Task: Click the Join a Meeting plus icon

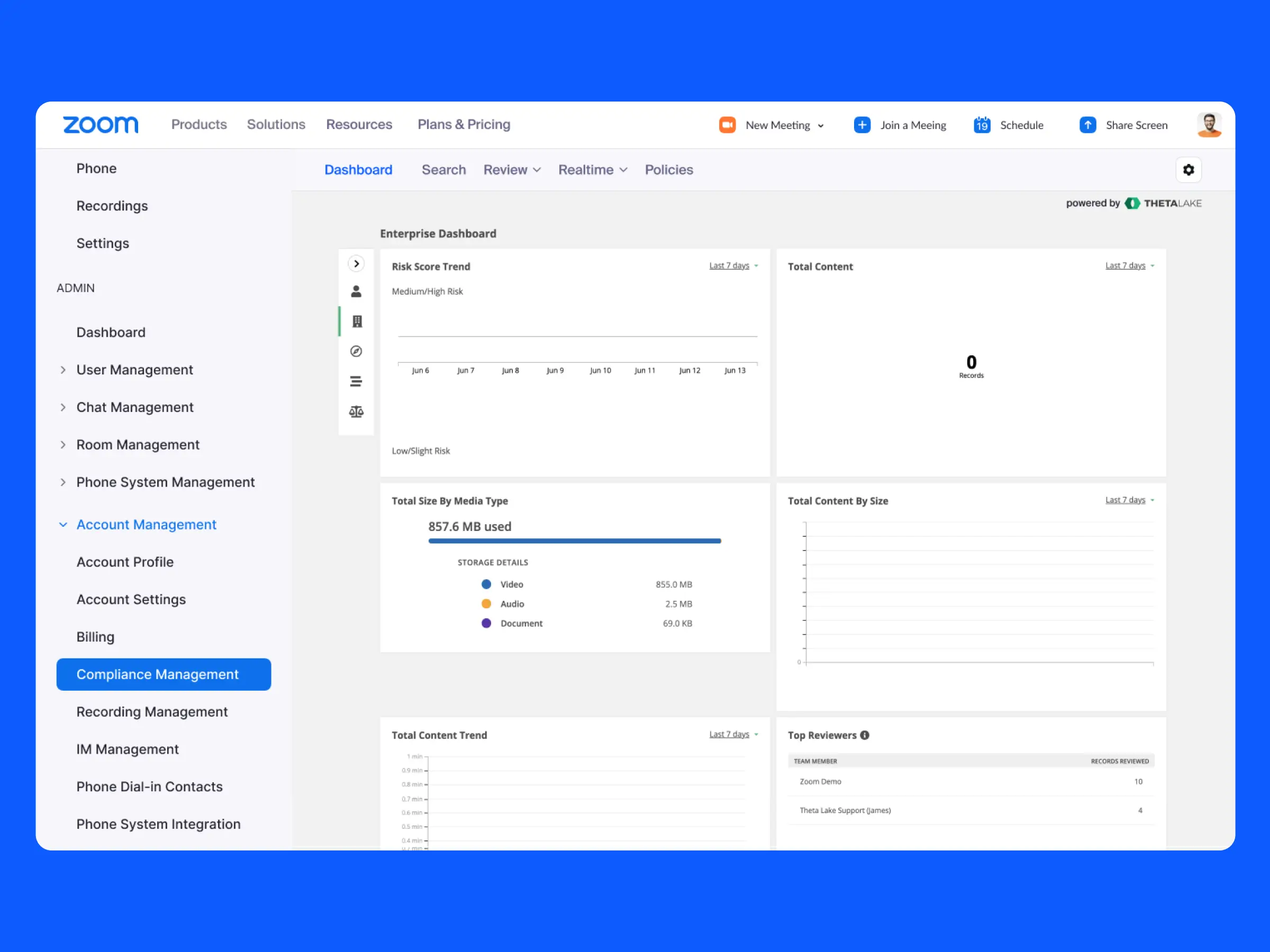Action: [862, 124]
